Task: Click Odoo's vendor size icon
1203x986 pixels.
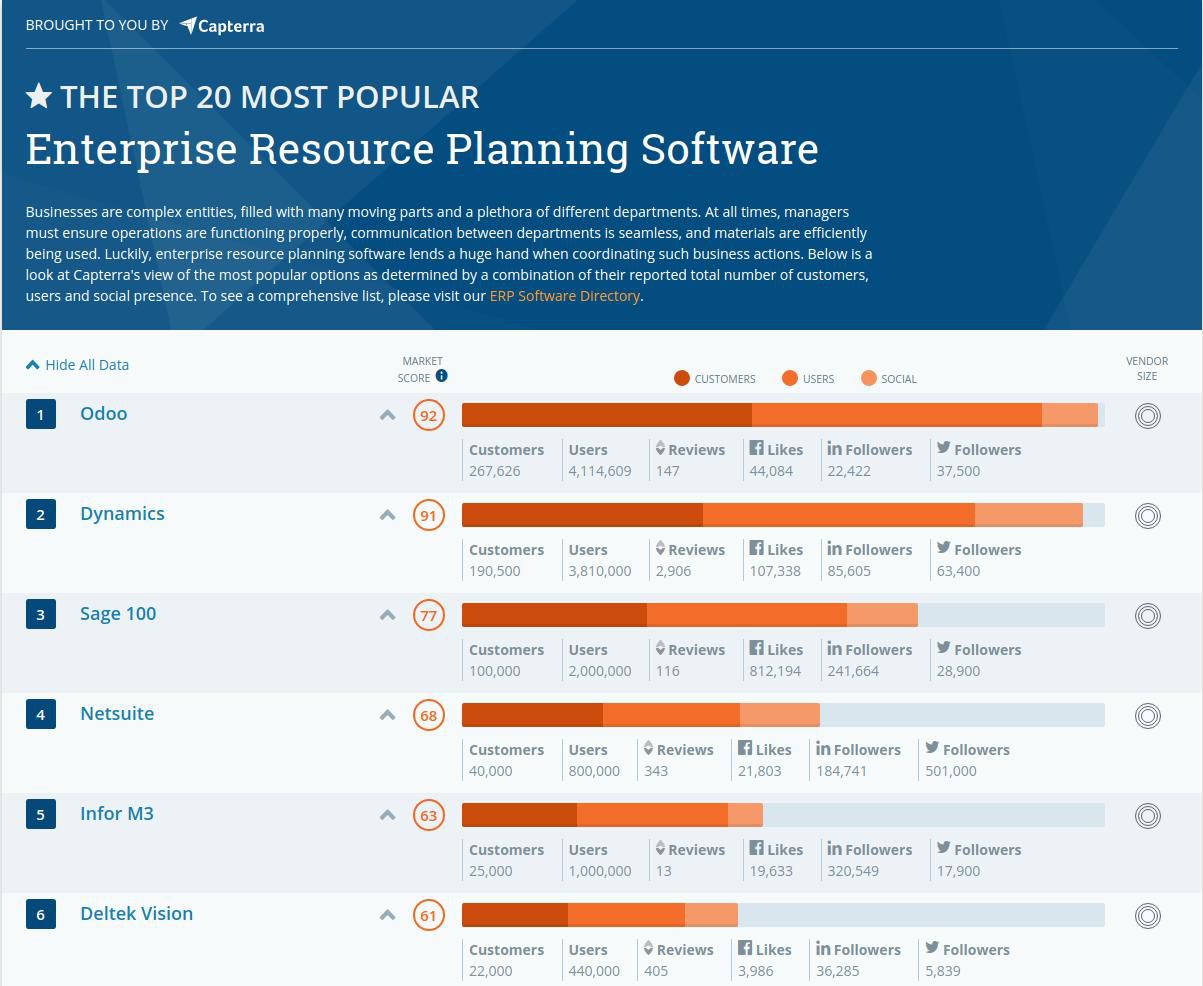Action: [1148, 416]
